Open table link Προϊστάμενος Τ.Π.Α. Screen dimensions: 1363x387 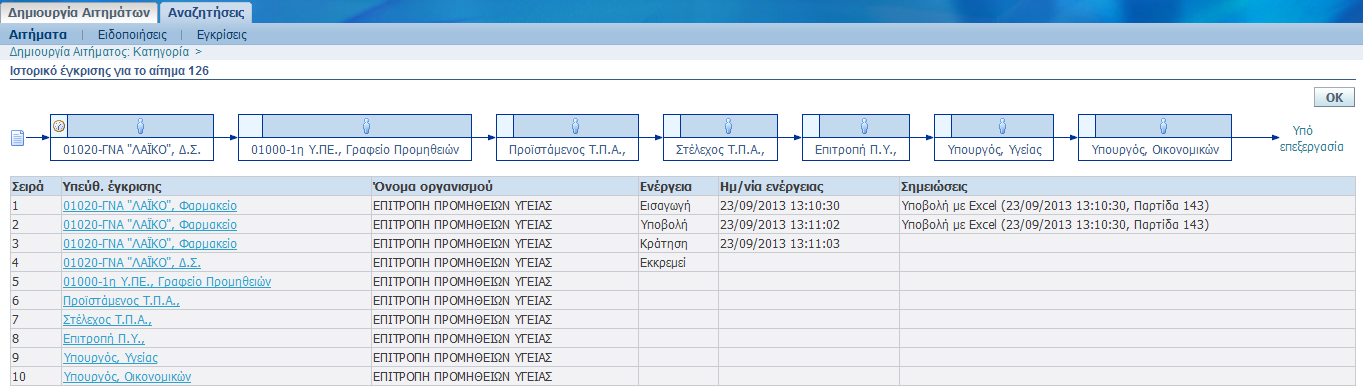coord(121,301)
